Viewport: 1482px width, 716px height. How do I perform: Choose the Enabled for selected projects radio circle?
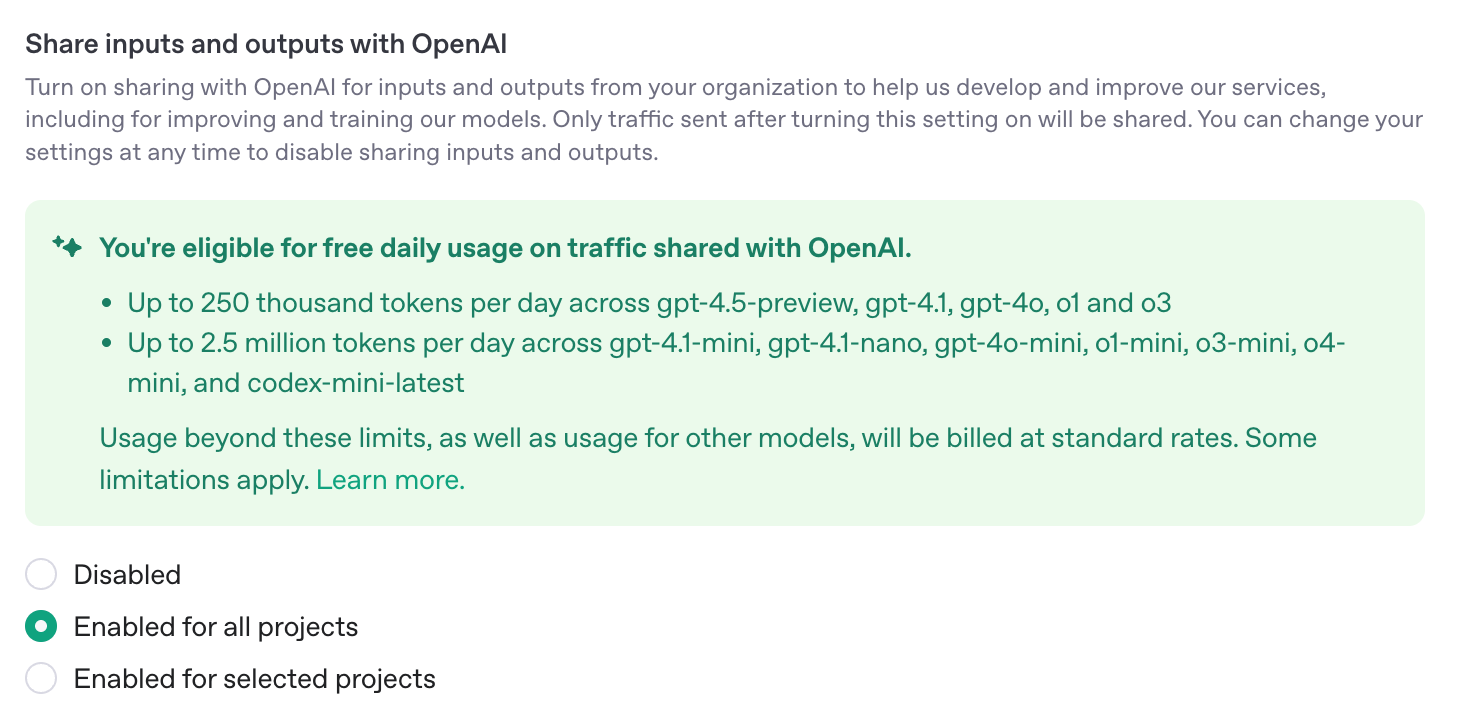41,679
